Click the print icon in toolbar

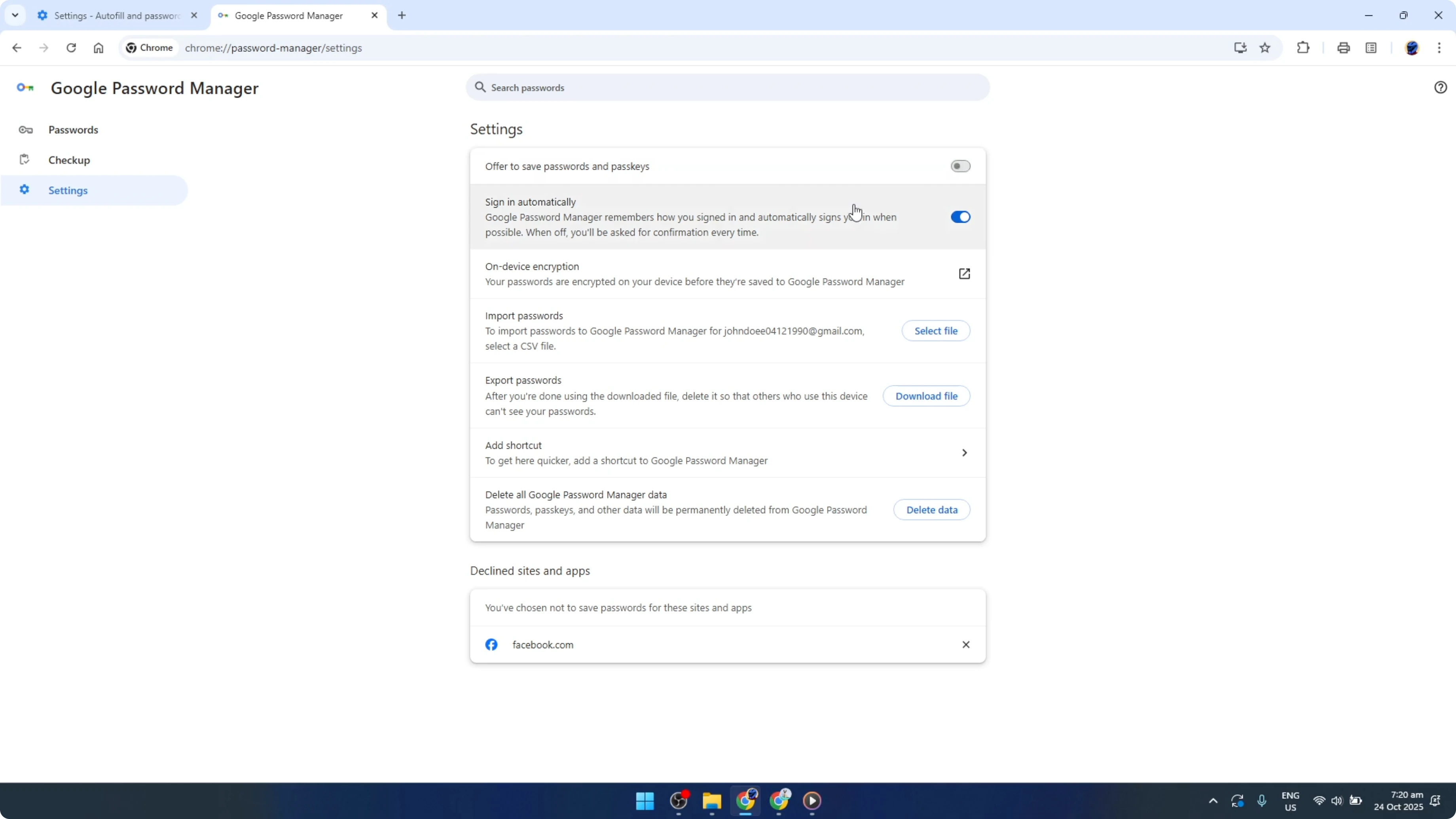1344,48
